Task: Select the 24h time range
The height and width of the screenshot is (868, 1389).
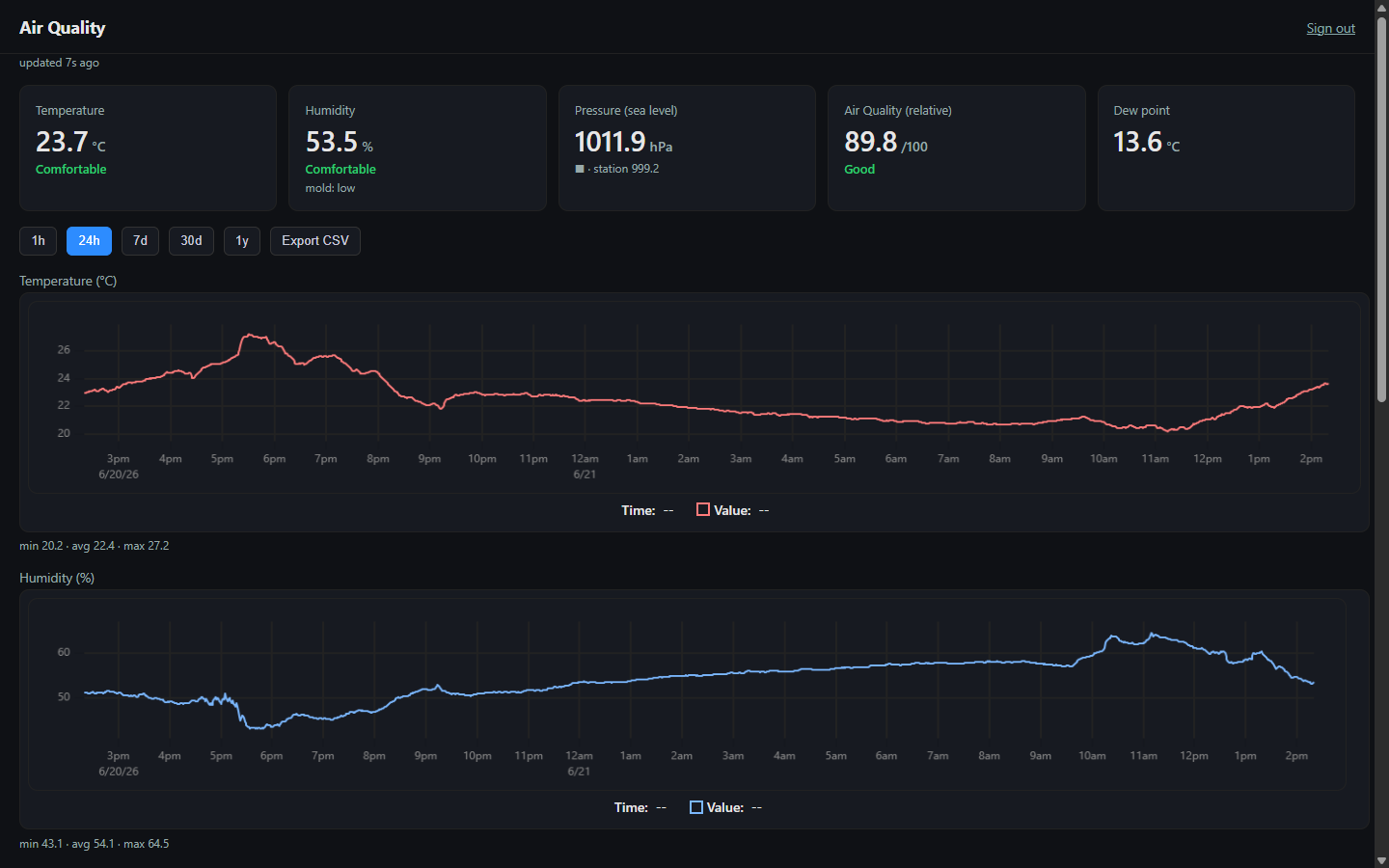Action: [x=89, y=241]
